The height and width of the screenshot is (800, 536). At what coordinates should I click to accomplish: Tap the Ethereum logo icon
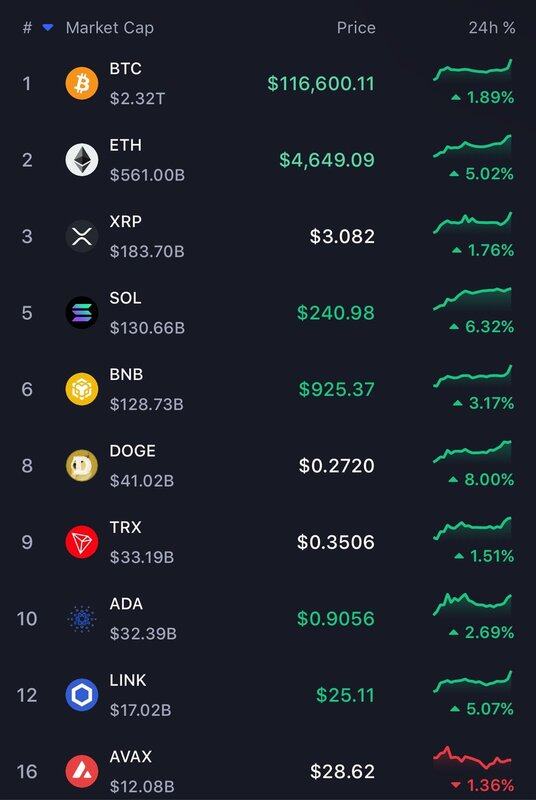click(x=82, y=160)
